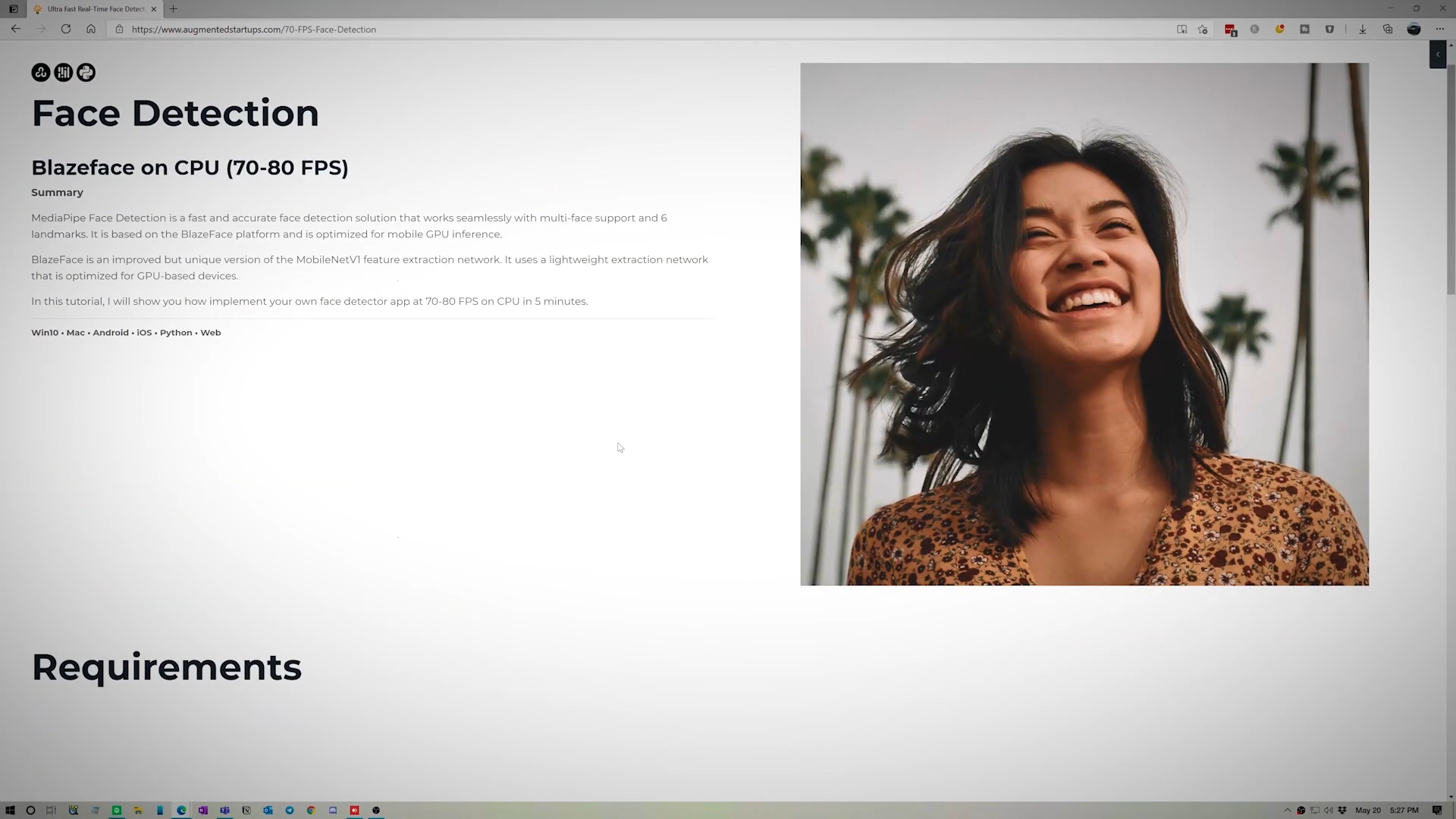Expand the collapsed sidebar arrow at top right
The width and height of the screenshot is (1456, 819).
(1437, 55)
